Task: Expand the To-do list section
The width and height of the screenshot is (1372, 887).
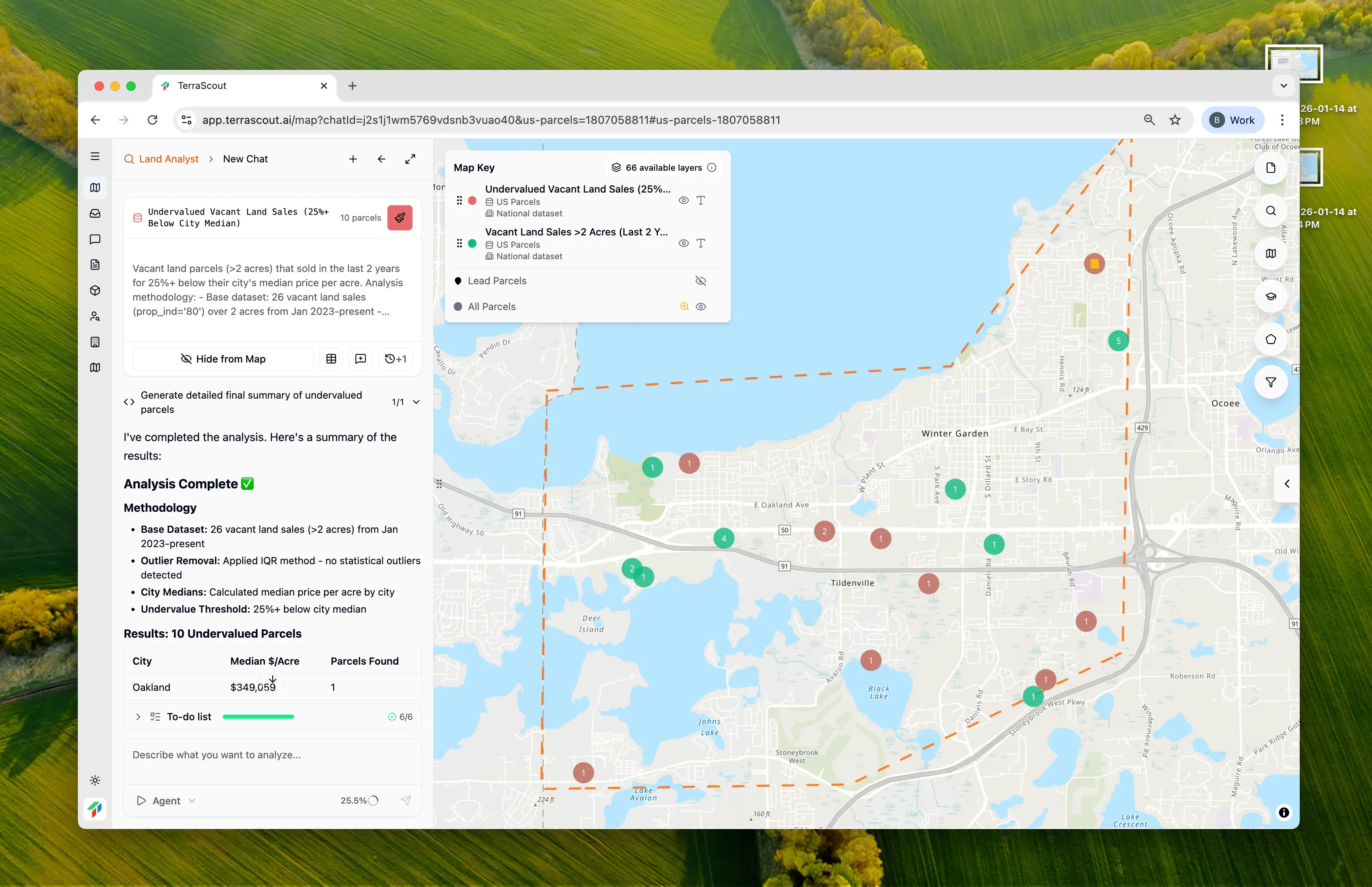Action: [138, 717]
